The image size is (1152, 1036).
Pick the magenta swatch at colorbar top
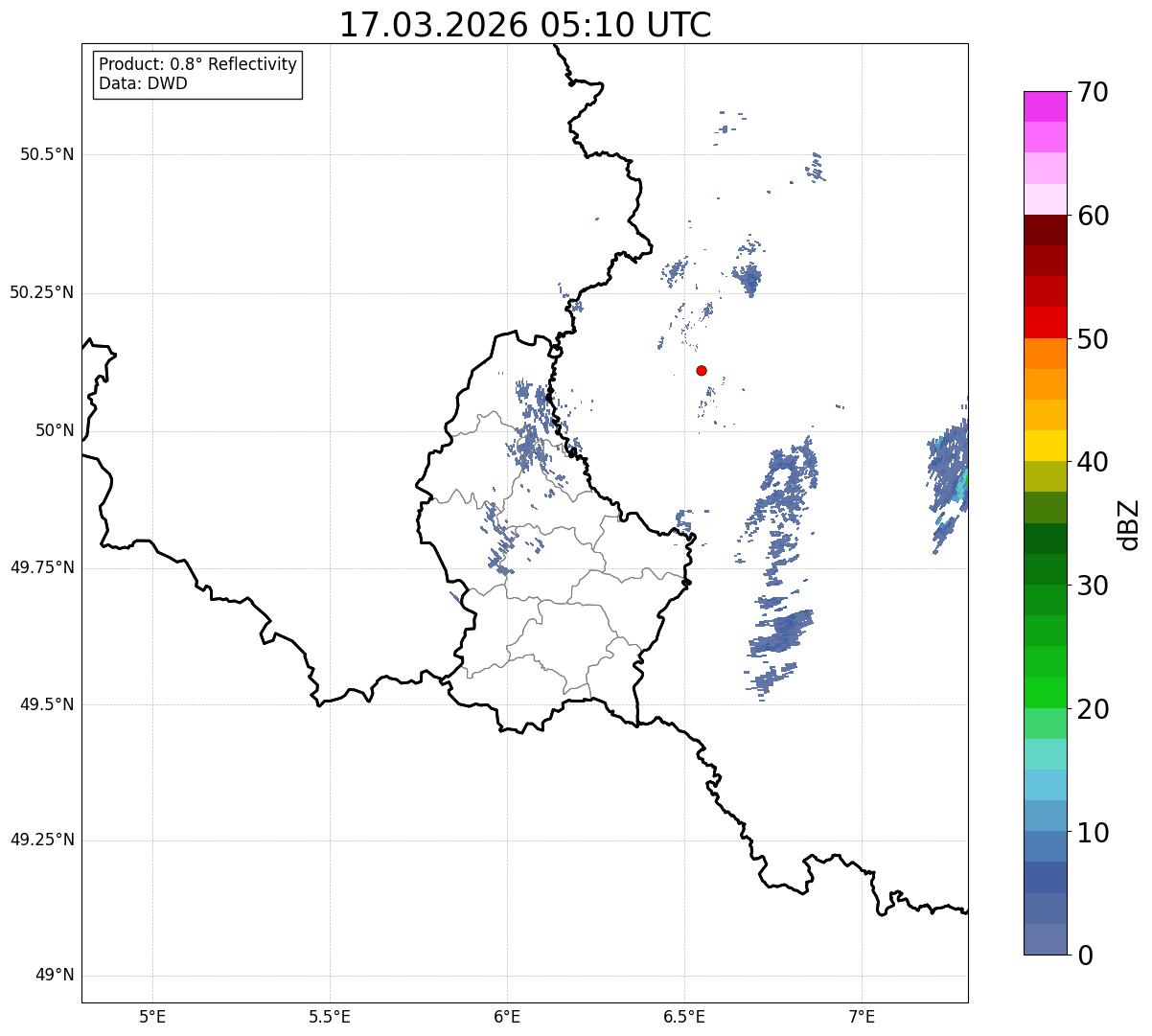pos(1045,106)
